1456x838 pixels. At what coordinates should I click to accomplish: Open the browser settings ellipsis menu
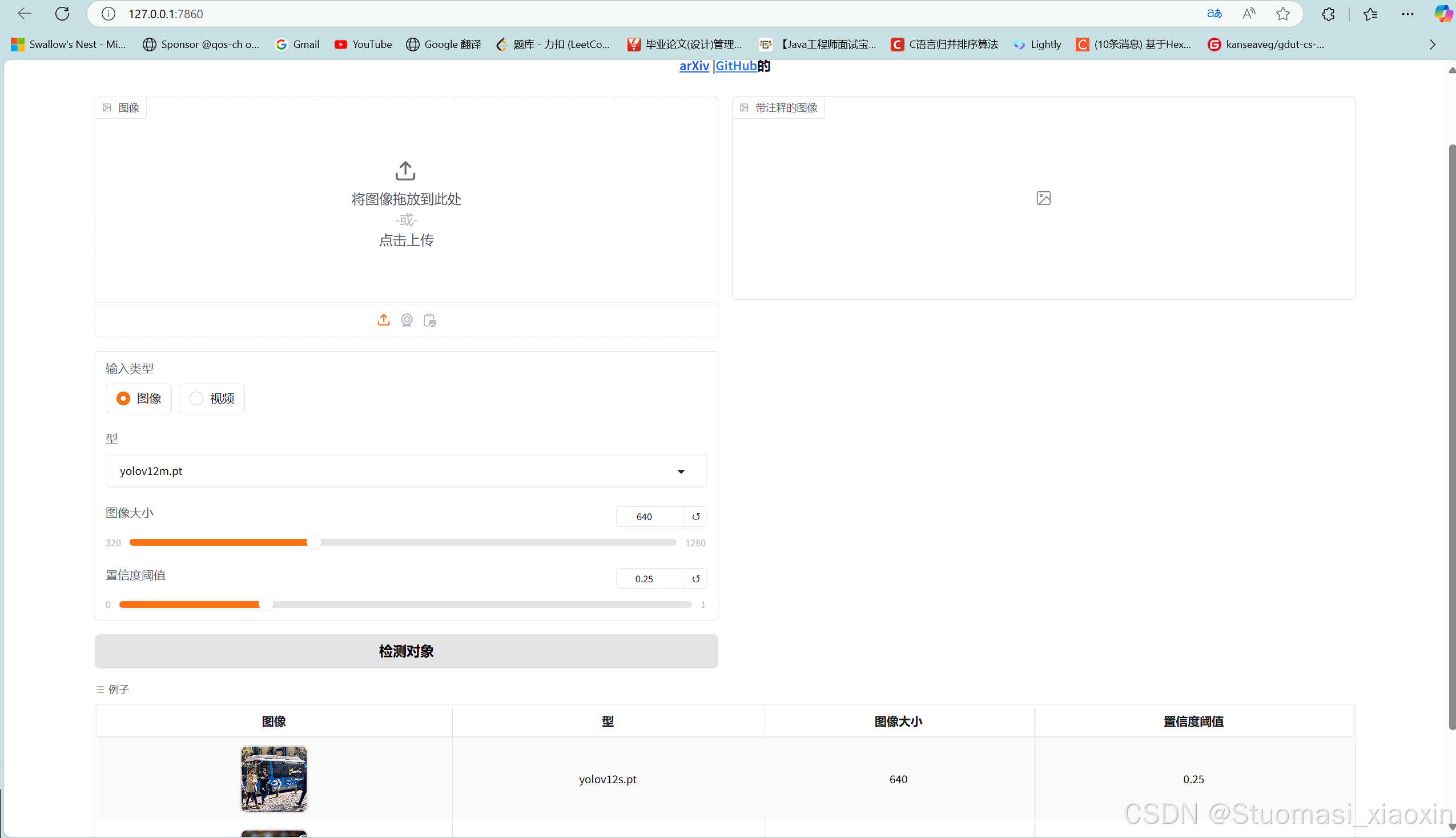click(1407, 14)
